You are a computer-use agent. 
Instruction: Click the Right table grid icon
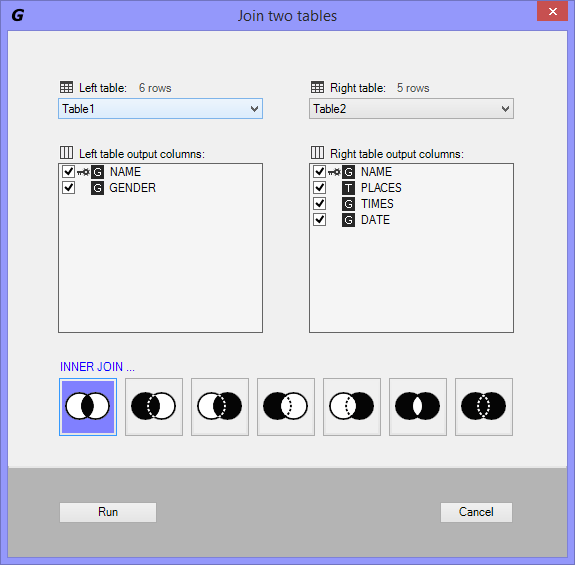[x=317, y=87]
